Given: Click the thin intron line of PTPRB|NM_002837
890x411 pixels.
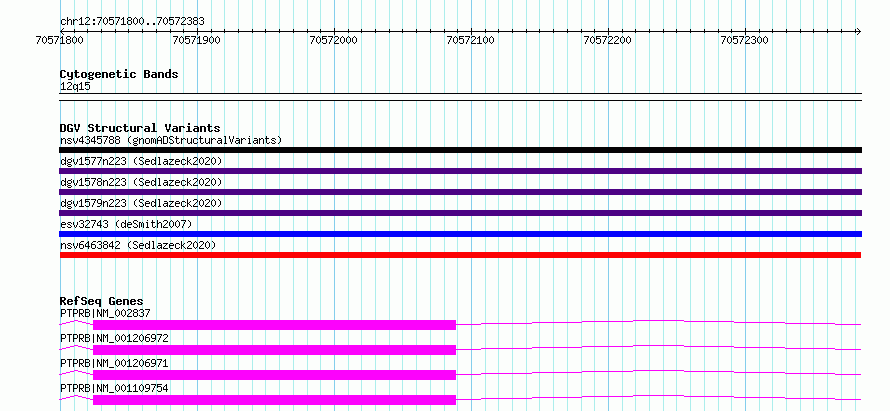Looking at the screenshot, I should pyautogui.click(x=658, y=321).
